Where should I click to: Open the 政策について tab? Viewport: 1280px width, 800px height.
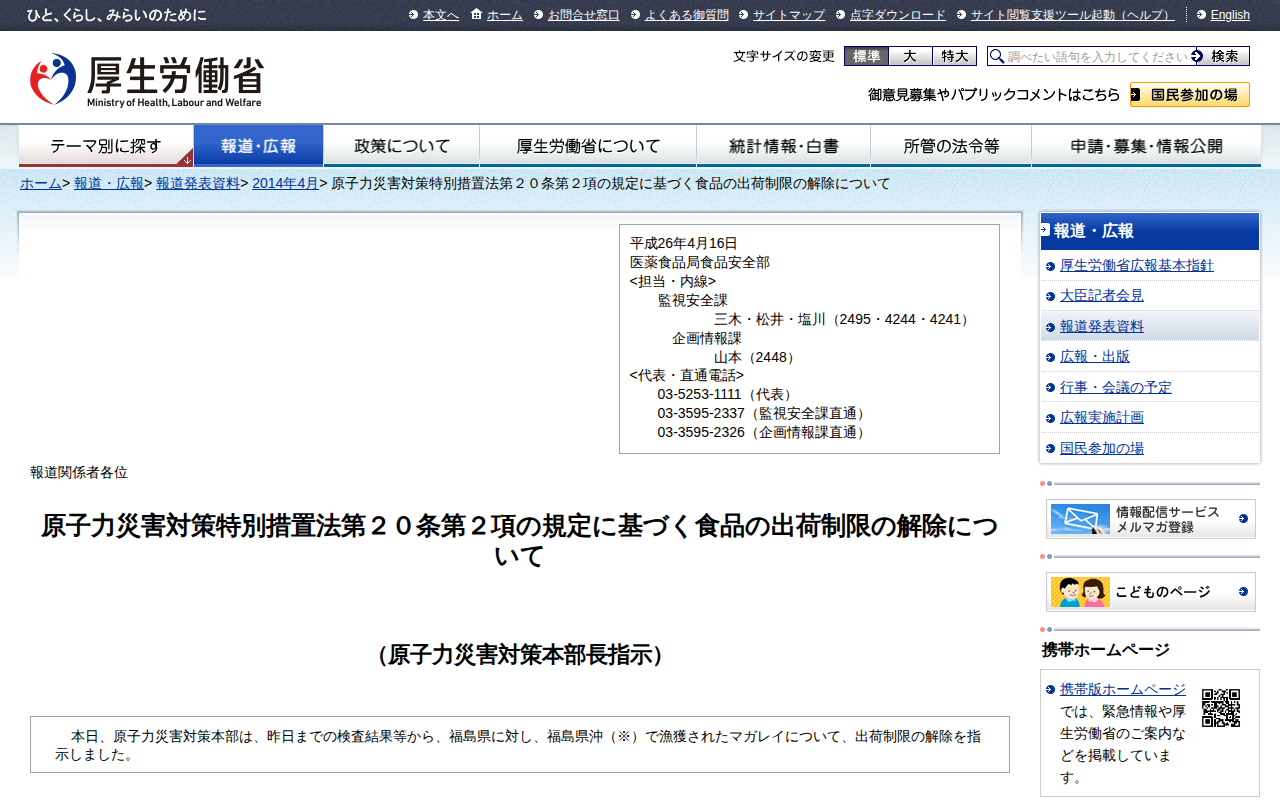[402, 146]
